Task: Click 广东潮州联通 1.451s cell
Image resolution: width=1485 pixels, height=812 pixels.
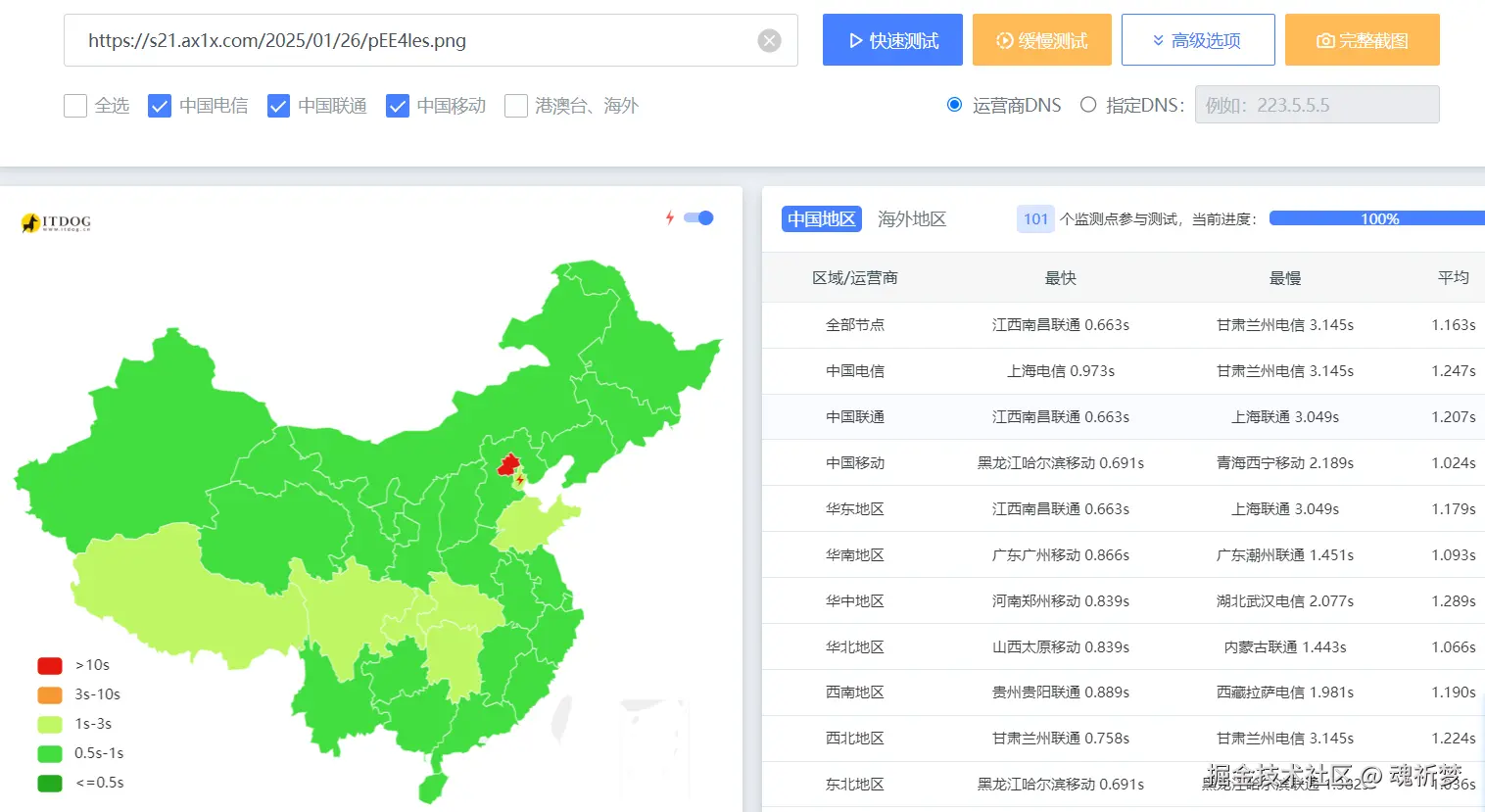Action: (1285, 555)
